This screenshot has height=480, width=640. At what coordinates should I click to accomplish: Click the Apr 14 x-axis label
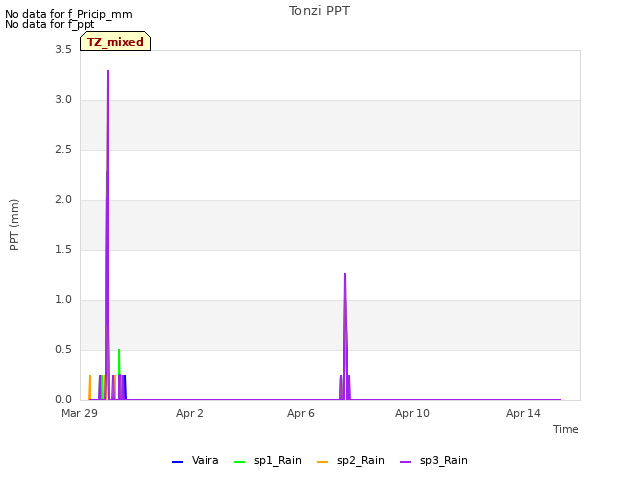[523, 413]
